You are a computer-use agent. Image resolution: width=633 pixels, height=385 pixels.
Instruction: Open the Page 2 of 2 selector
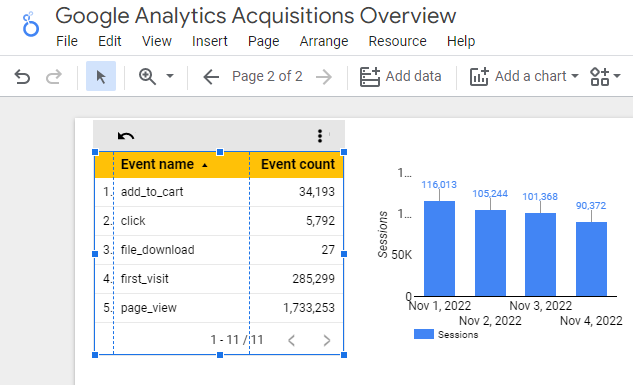[x=267, y=76]
